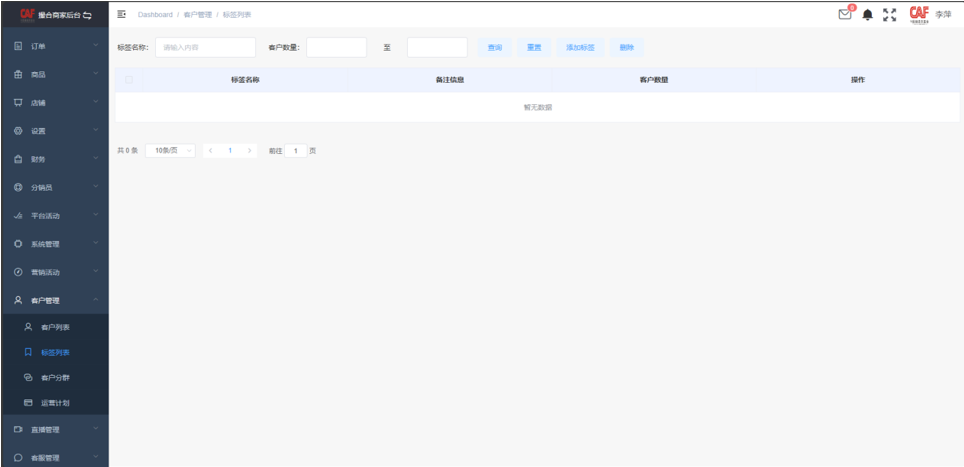The height and width of the screenshot is (467, 964).
Task: Click the 客户数量 column header
Action: [x=654, y=80]
